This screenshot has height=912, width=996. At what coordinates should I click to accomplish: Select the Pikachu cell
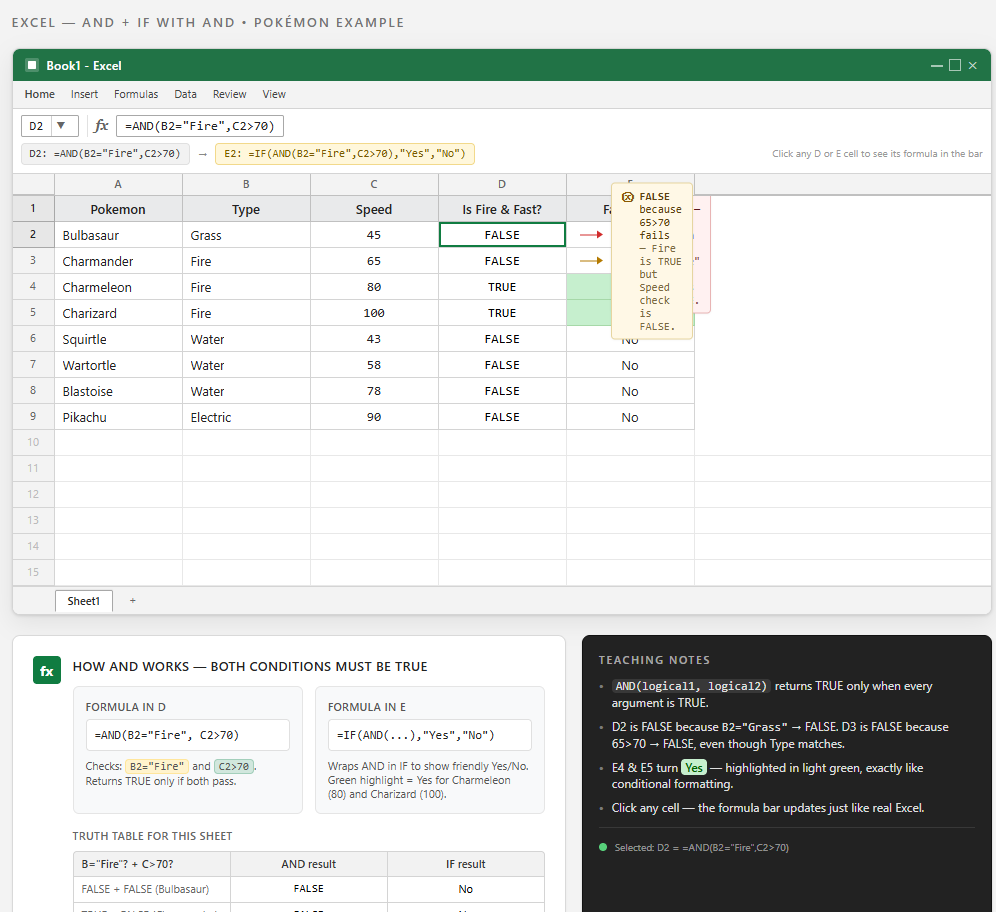tap(118, 417)
